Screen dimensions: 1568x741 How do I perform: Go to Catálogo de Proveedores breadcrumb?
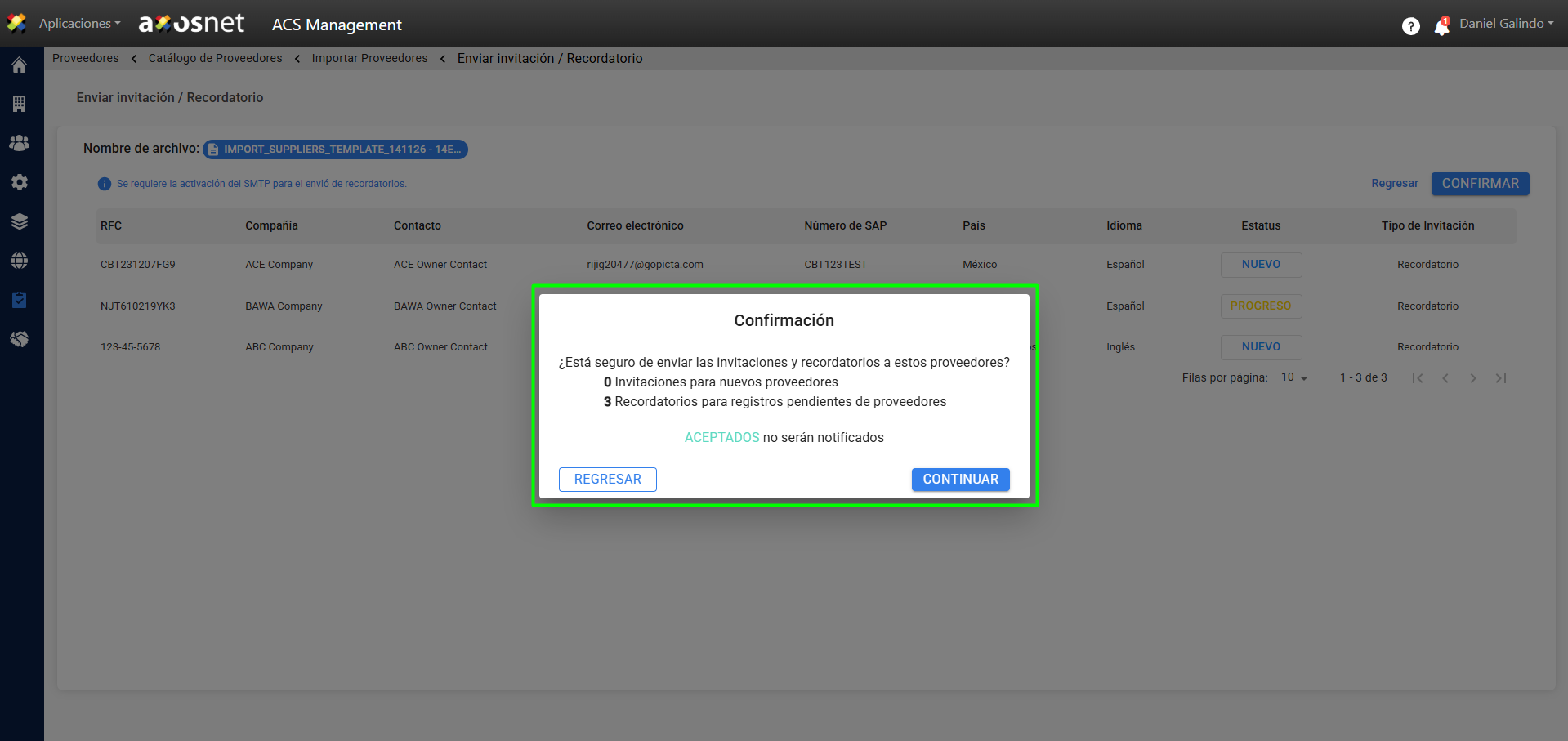point(215,58)
